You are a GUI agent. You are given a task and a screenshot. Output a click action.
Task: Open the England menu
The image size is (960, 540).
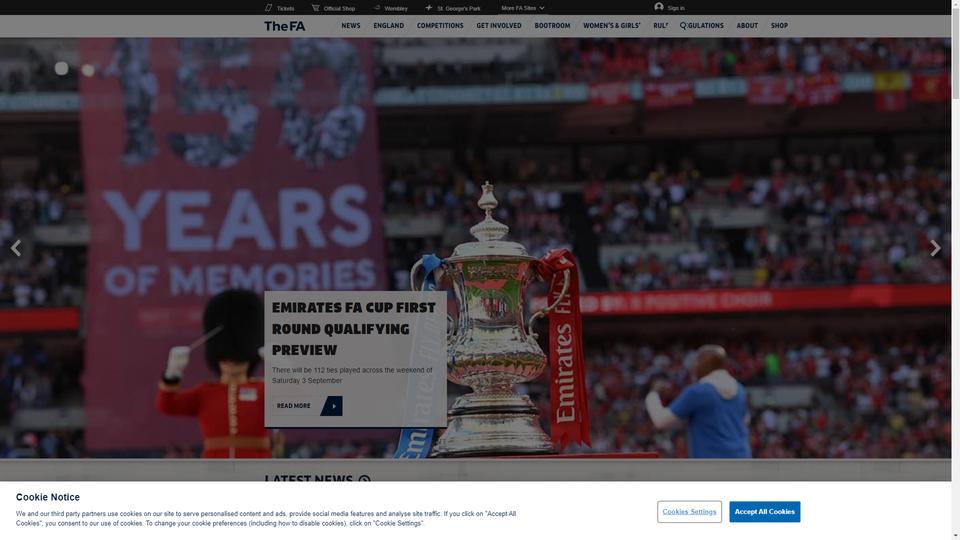tap(389, 26)
